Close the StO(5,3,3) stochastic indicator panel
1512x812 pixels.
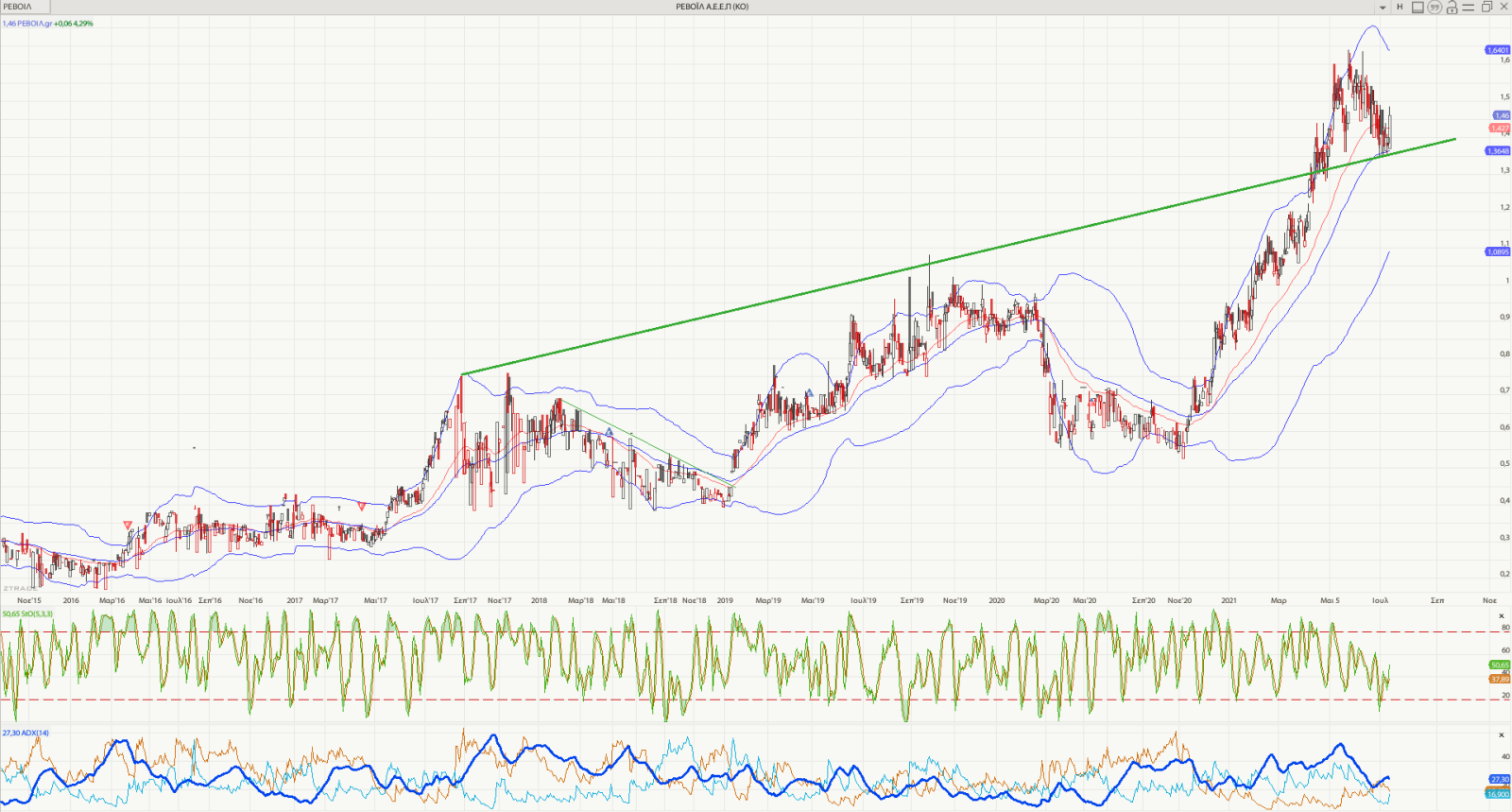(1502, 616)
